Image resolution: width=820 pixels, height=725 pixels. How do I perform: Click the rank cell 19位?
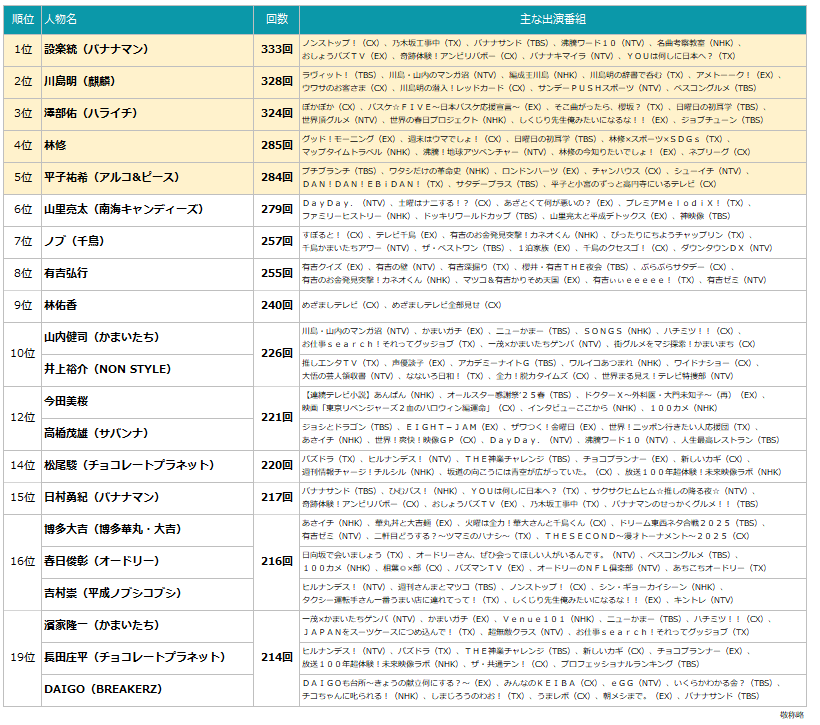(22, 657)
